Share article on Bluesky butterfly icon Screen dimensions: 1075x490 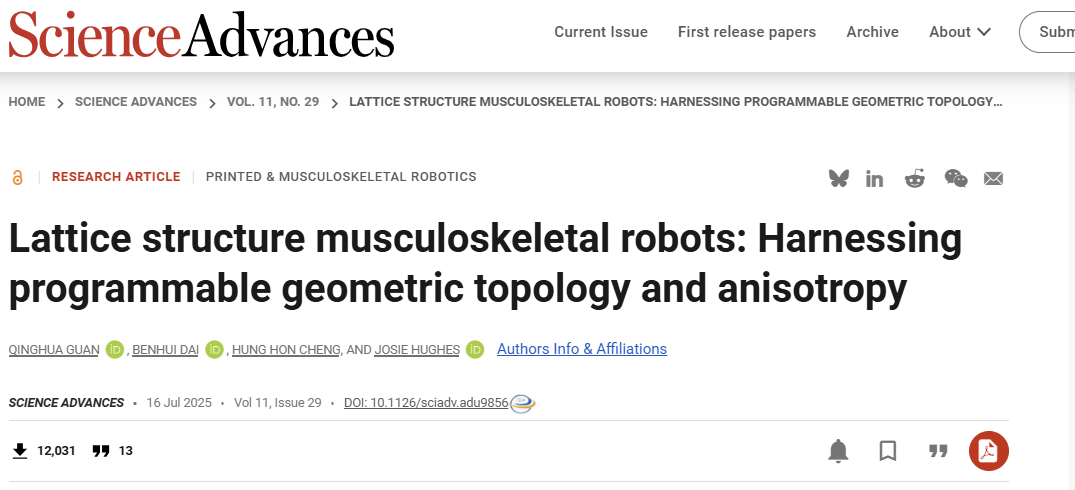839,178
